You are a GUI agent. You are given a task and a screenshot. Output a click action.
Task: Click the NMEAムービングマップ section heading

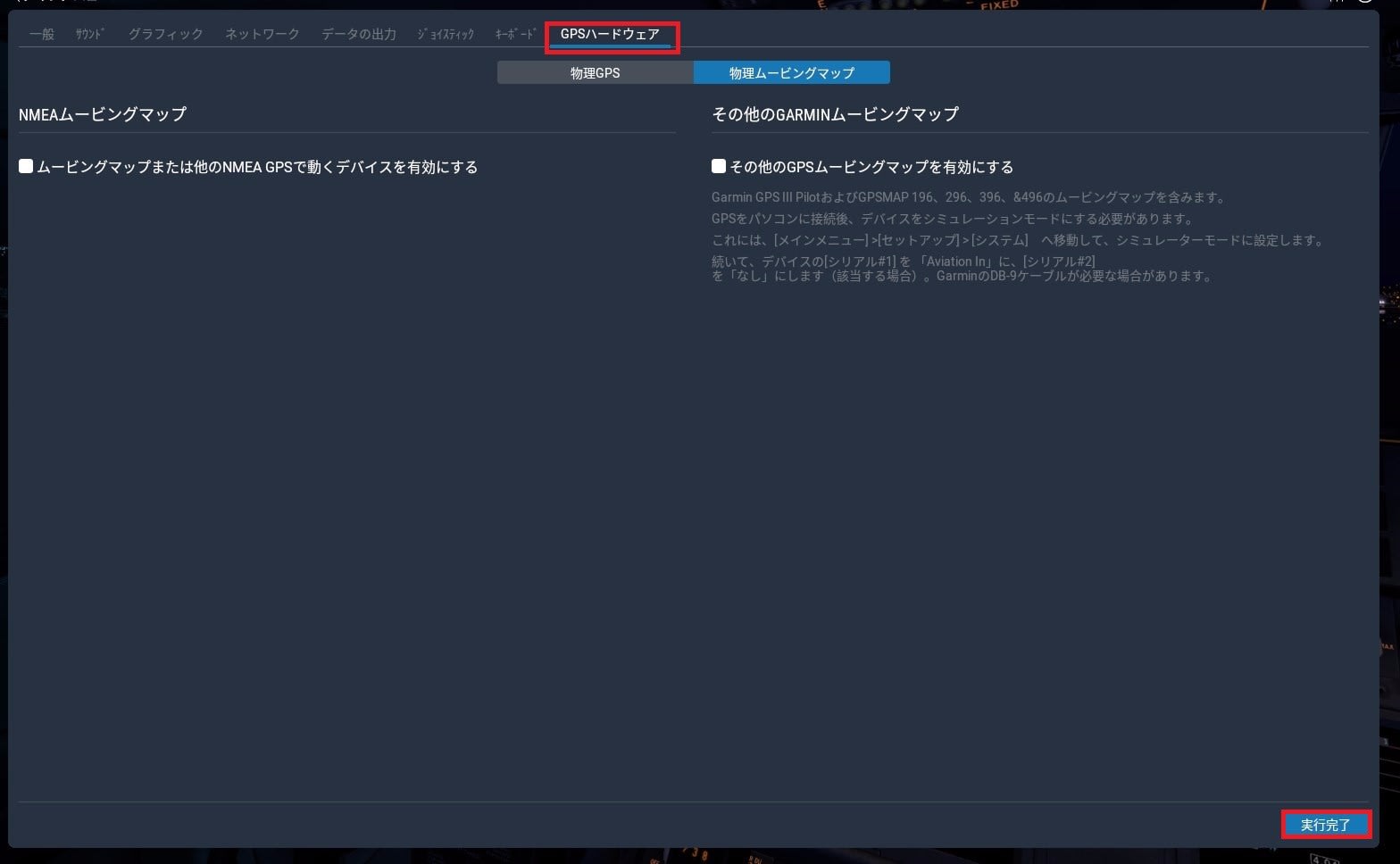coord(103,114)
